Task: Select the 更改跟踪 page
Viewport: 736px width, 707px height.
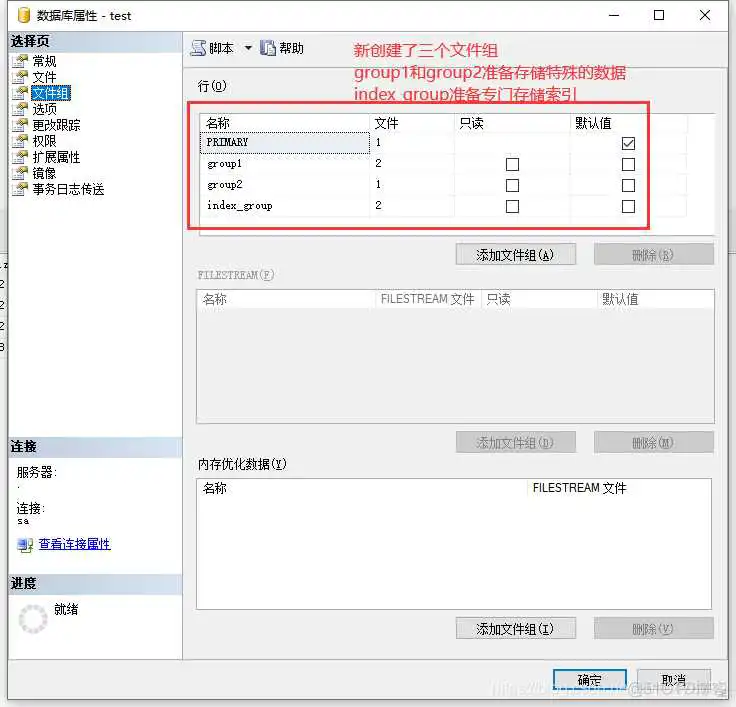Action: pyautogui.click(x=56, y=125)
